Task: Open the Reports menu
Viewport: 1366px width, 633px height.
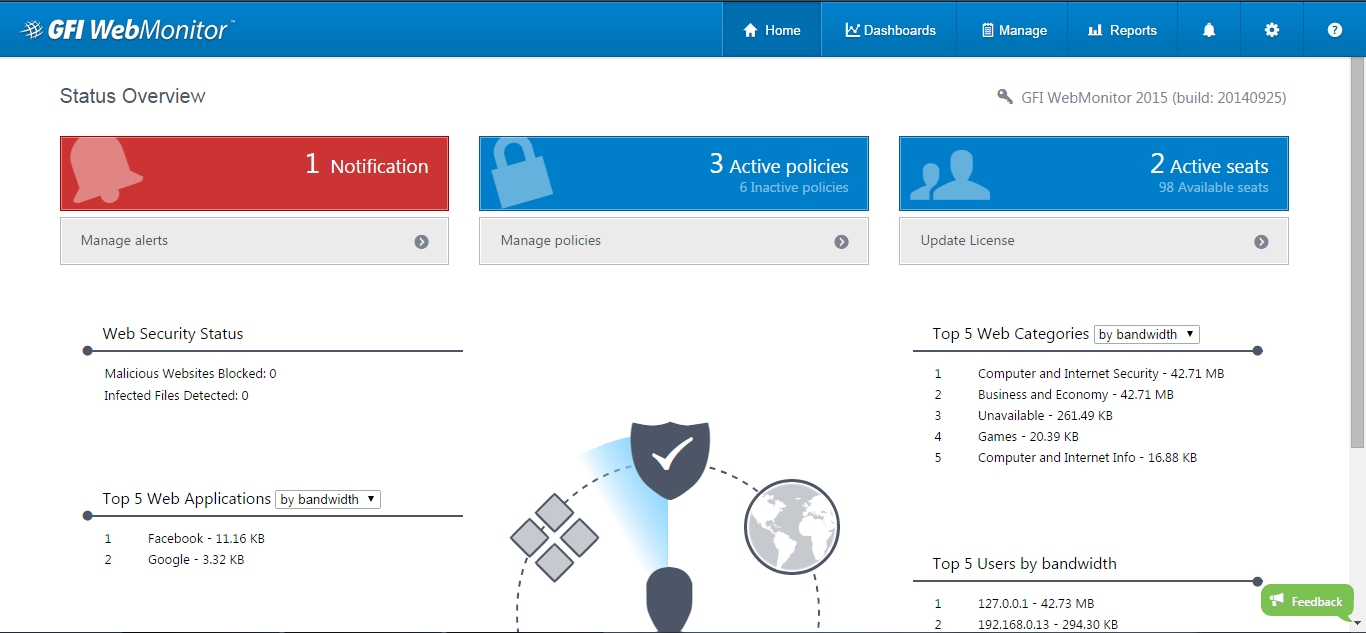Action: point(1123,30)
